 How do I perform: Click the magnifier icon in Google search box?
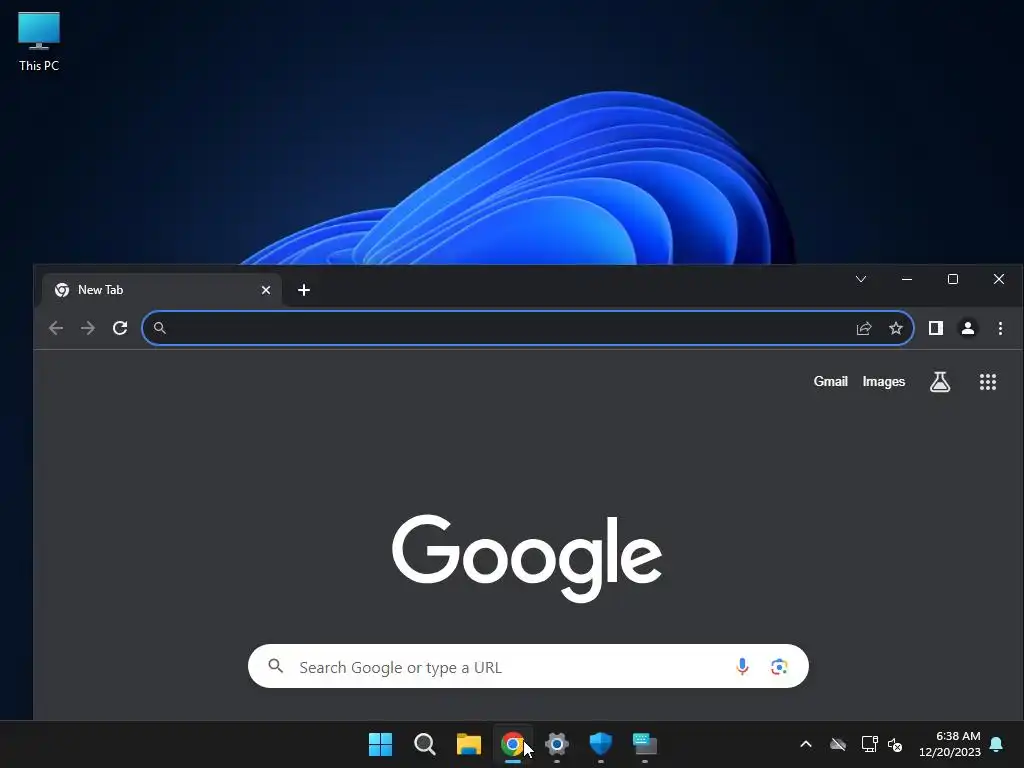pos(276,666)
